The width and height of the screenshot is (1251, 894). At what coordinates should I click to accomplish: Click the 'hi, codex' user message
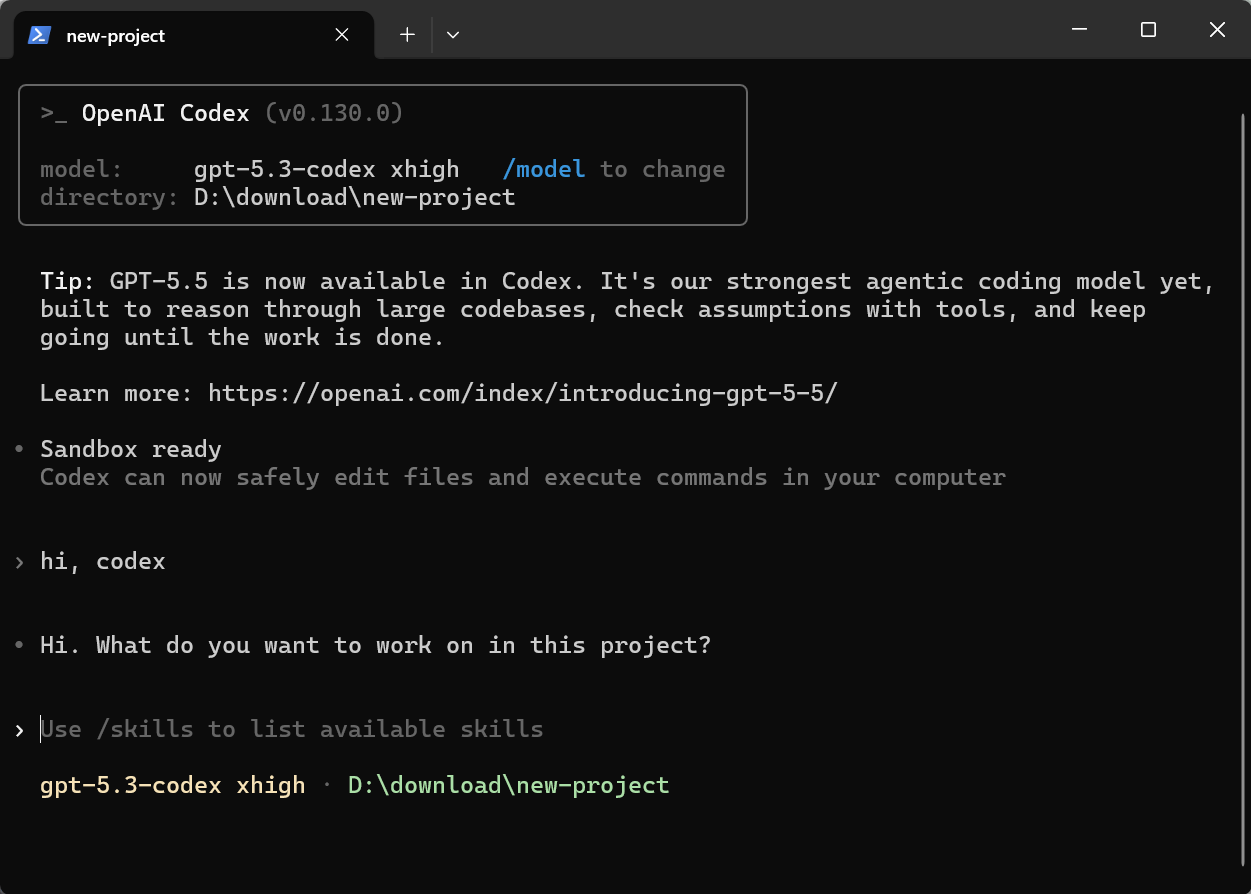click(x=103, y=561)
